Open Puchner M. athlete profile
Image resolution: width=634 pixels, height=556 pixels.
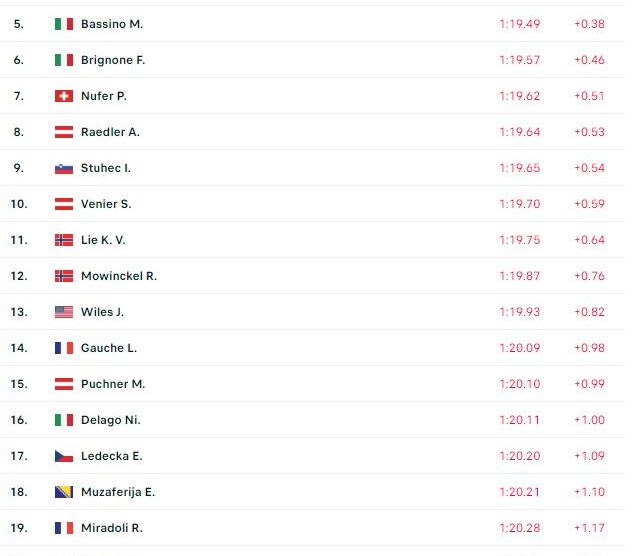click(x=113, y=384)
